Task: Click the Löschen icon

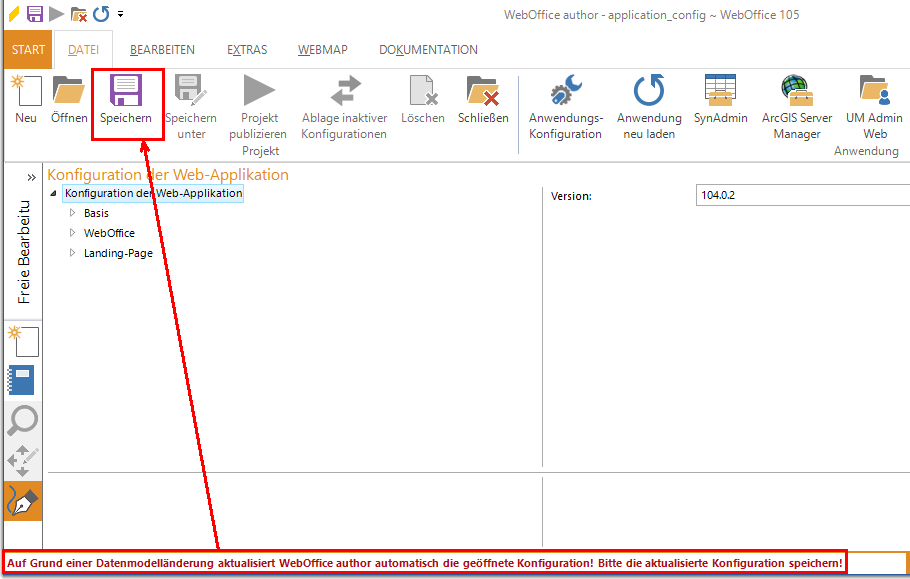Action: click(422, 91)
